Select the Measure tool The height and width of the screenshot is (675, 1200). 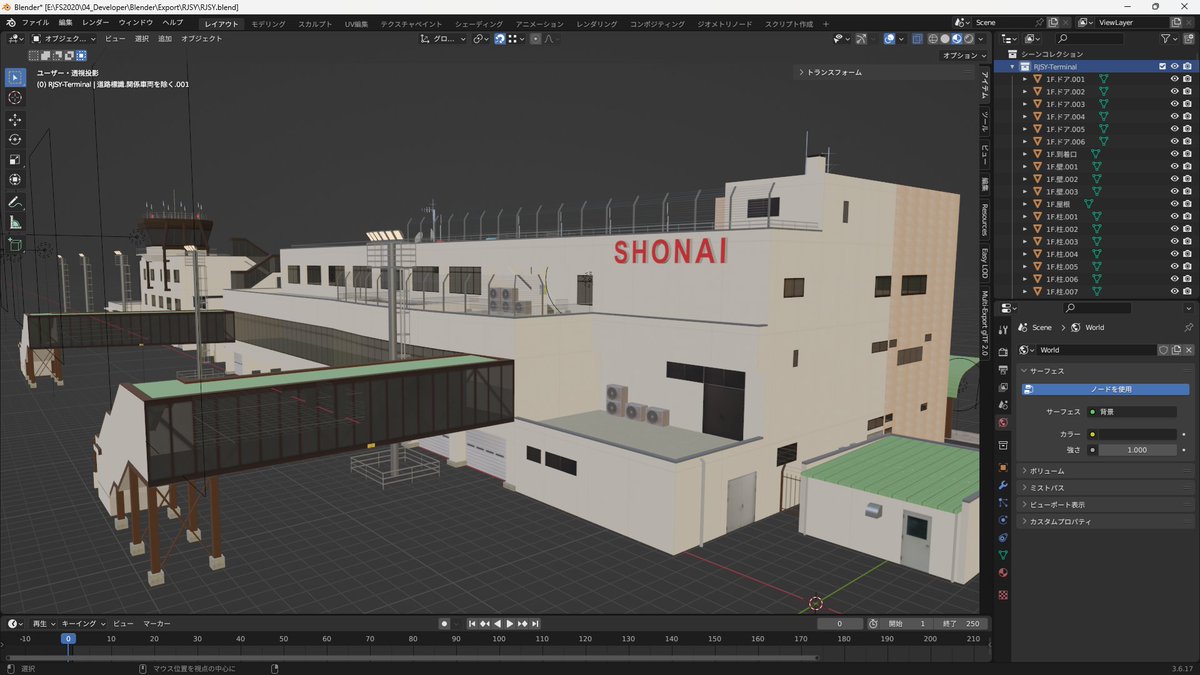[15, 222]
